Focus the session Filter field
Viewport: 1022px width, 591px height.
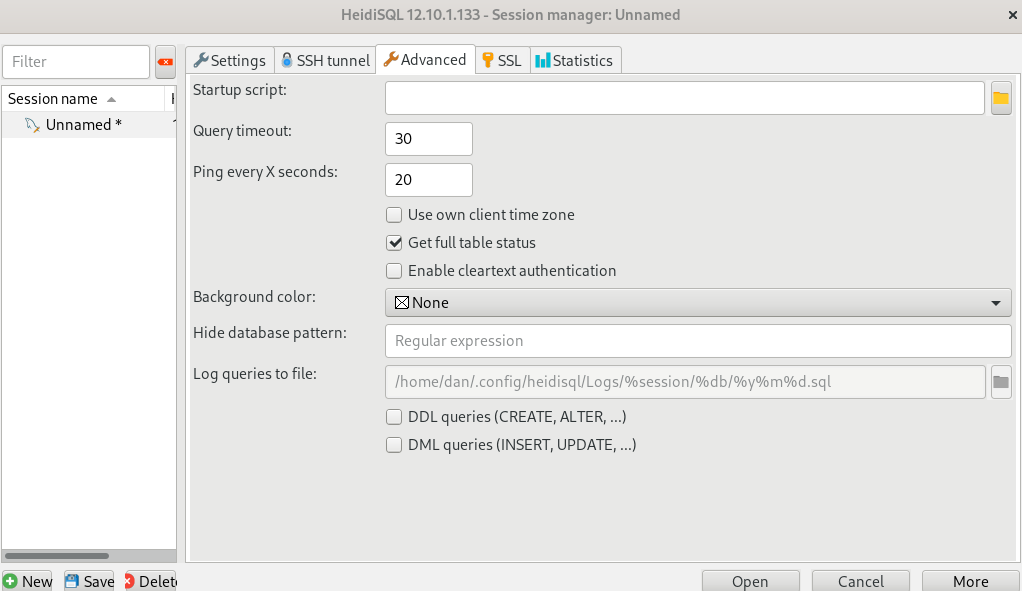tap(76, 62)
